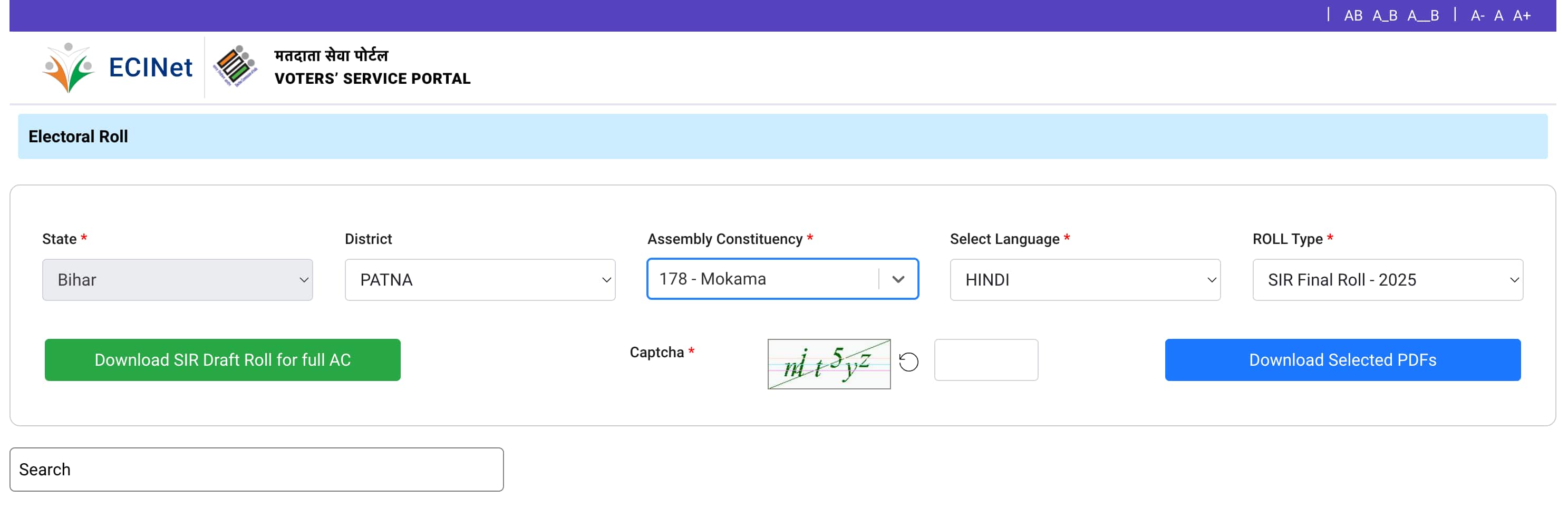Decrease font size with A-
The height and width of the screenshot is (508, 1568).
coord(1477,16)
